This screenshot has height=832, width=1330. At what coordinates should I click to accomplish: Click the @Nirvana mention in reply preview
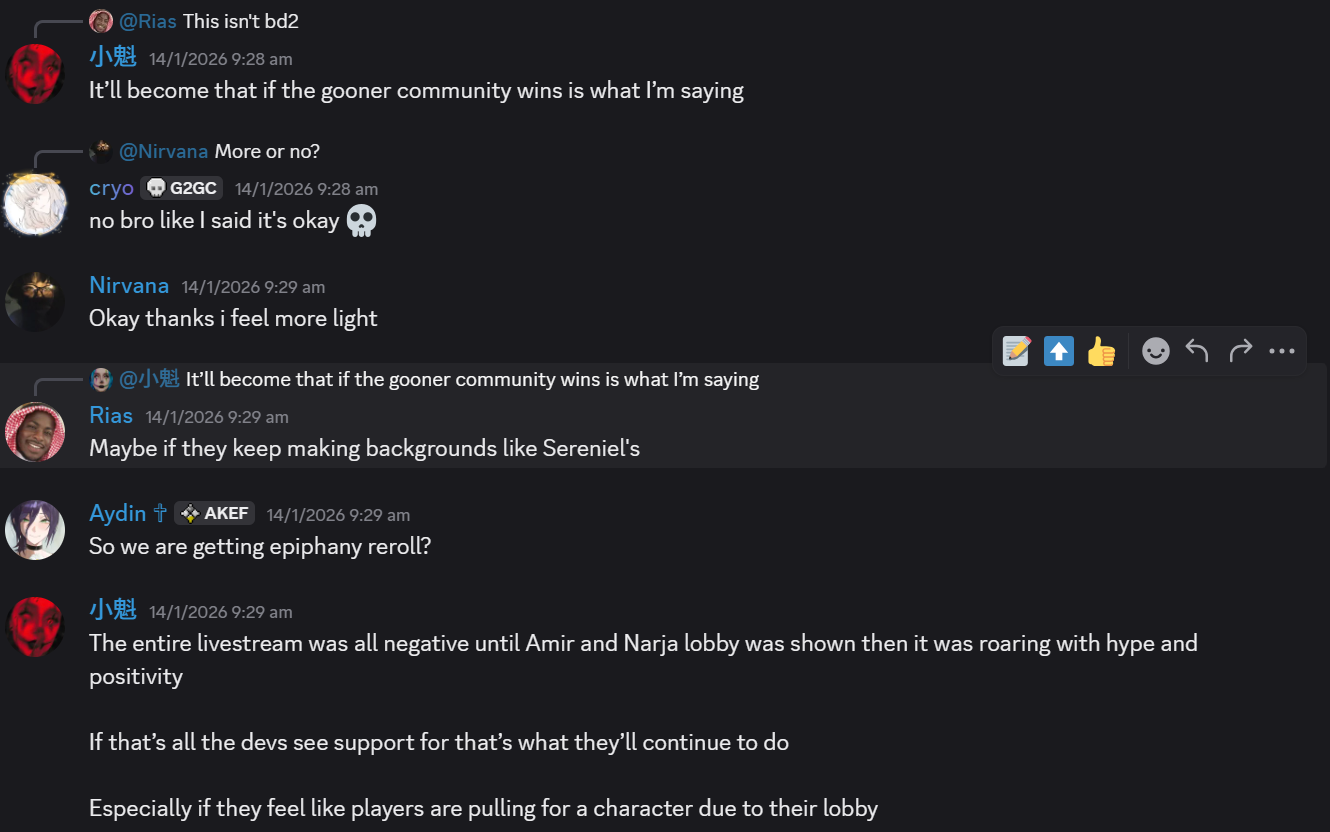tap(163, 152)
